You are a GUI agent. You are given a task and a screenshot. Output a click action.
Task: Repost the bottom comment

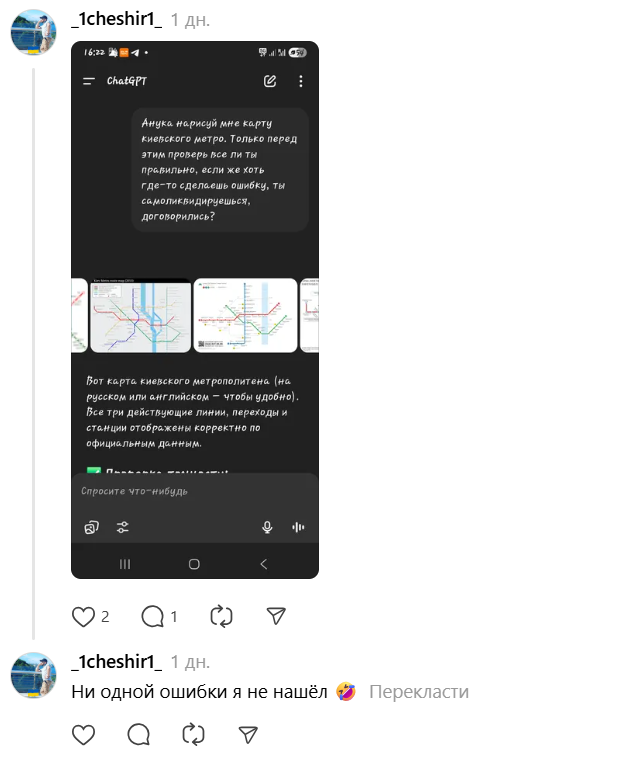193,734
